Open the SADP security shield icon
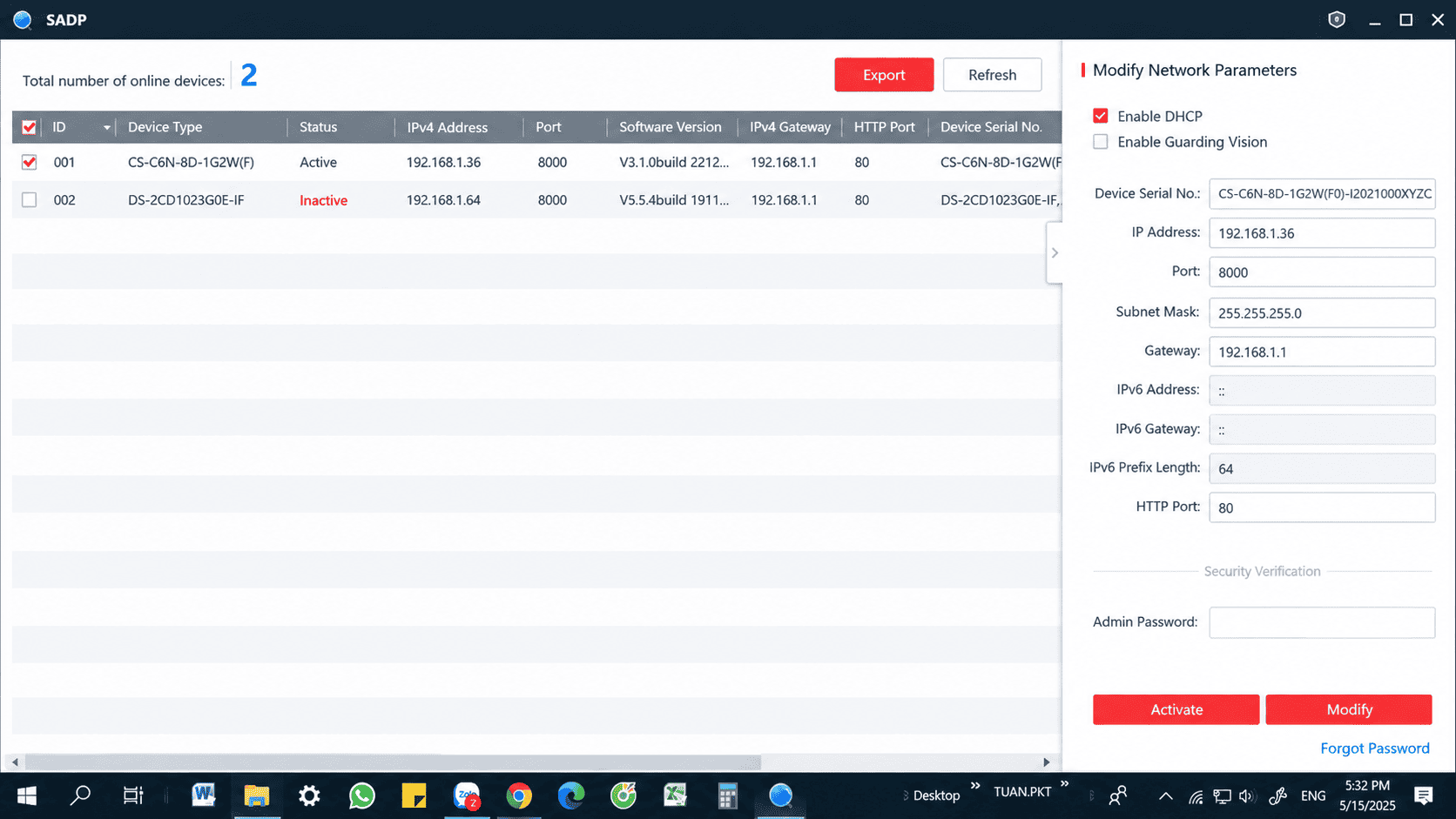 point(1337,19)
